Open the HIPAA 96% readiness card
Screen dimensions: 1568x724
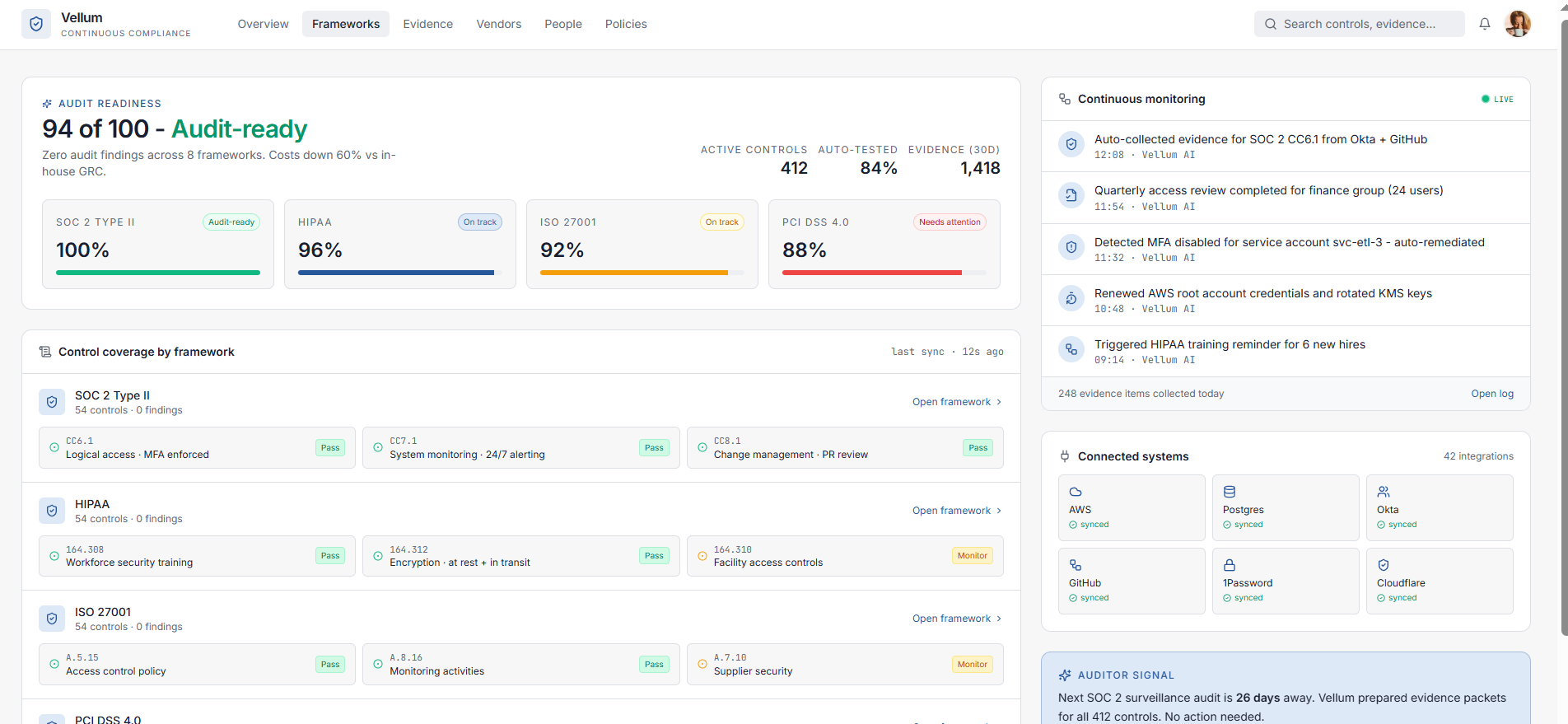tap(400, 245)
